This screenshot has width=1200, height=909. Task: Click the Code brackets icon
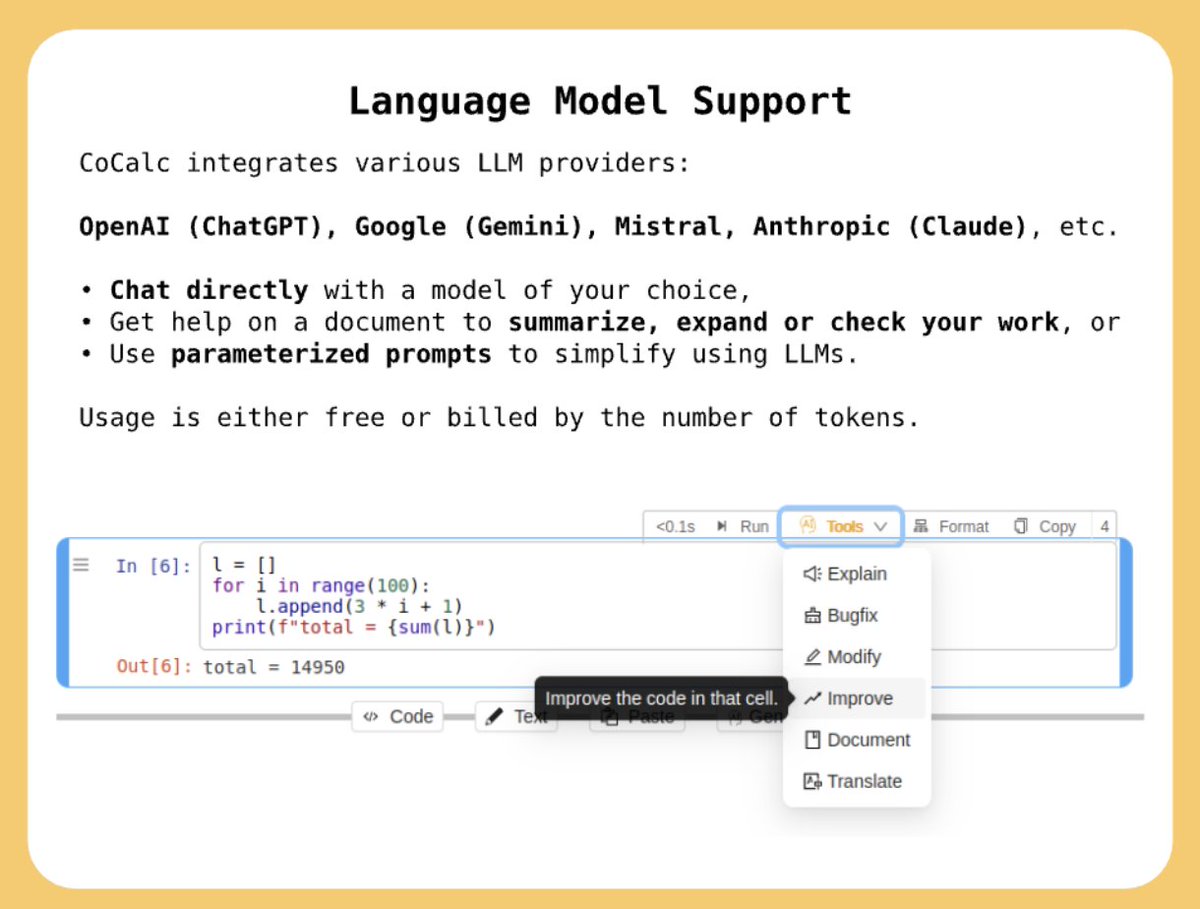371,716
